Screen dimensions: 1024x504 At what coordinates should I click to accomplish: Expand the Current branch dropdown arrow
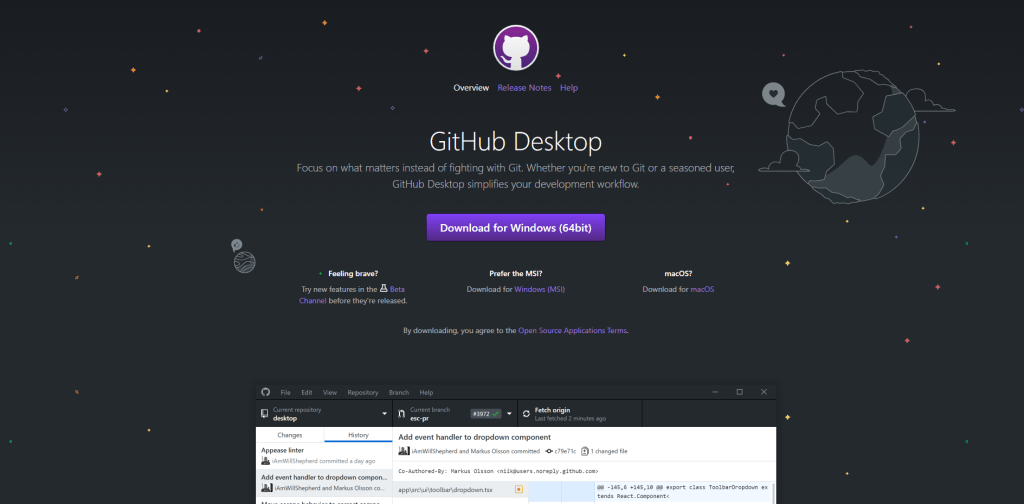pos(509,414)
